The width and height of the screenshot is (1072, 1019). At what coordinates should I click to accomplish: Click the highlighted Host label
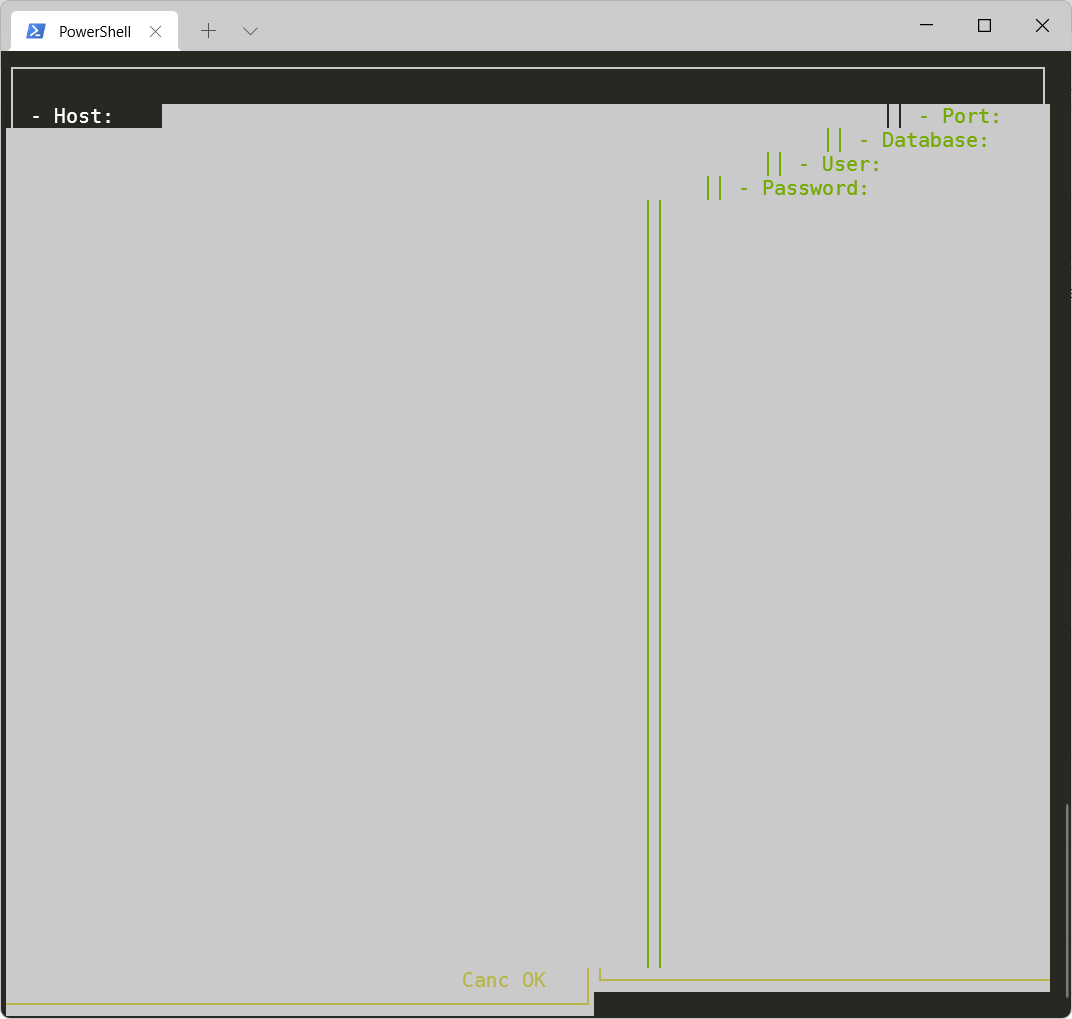click(x=70, y=115)
